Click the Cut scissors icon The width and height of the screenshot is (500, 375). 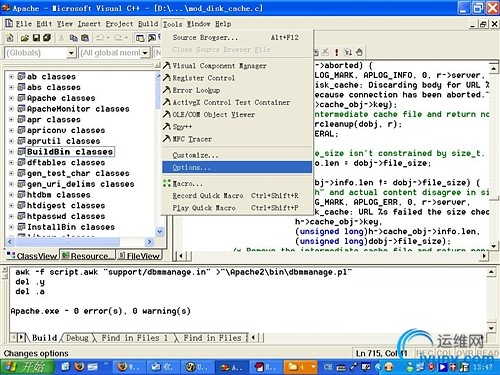pos(61,38)
